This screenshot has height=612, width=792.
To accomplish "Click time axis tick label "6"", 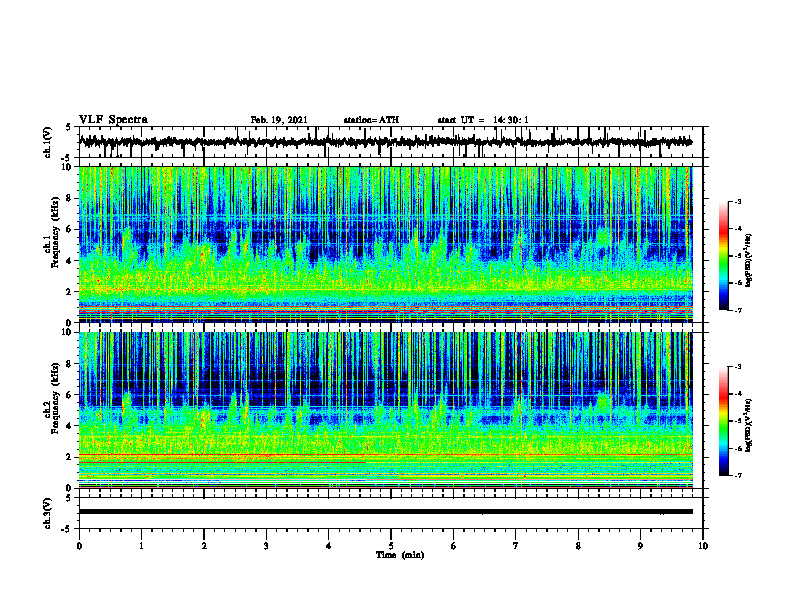I will pos(454,546).
